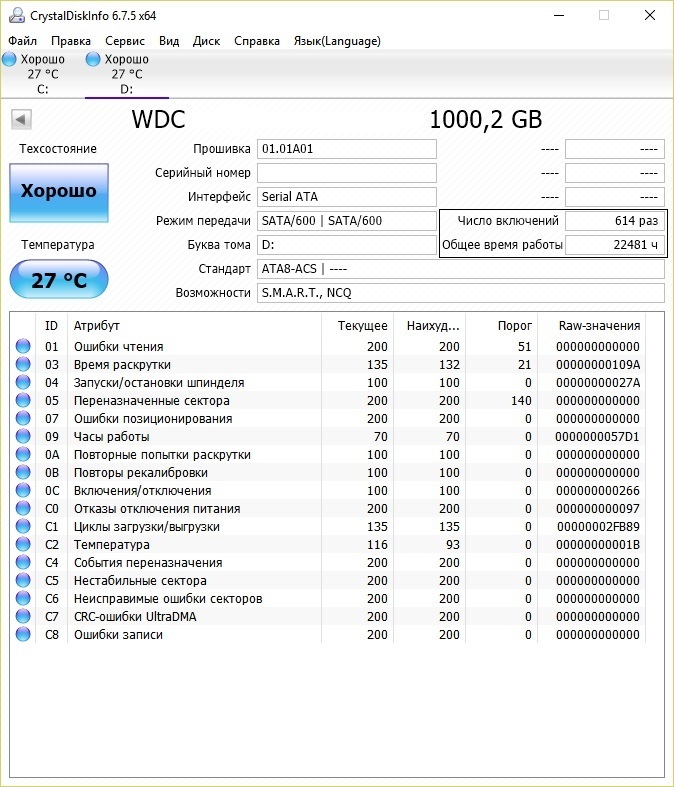Viewport: 674px width, 787px height.
Task: Click the status circle for Ошибки записи
Action: (23, 634)
